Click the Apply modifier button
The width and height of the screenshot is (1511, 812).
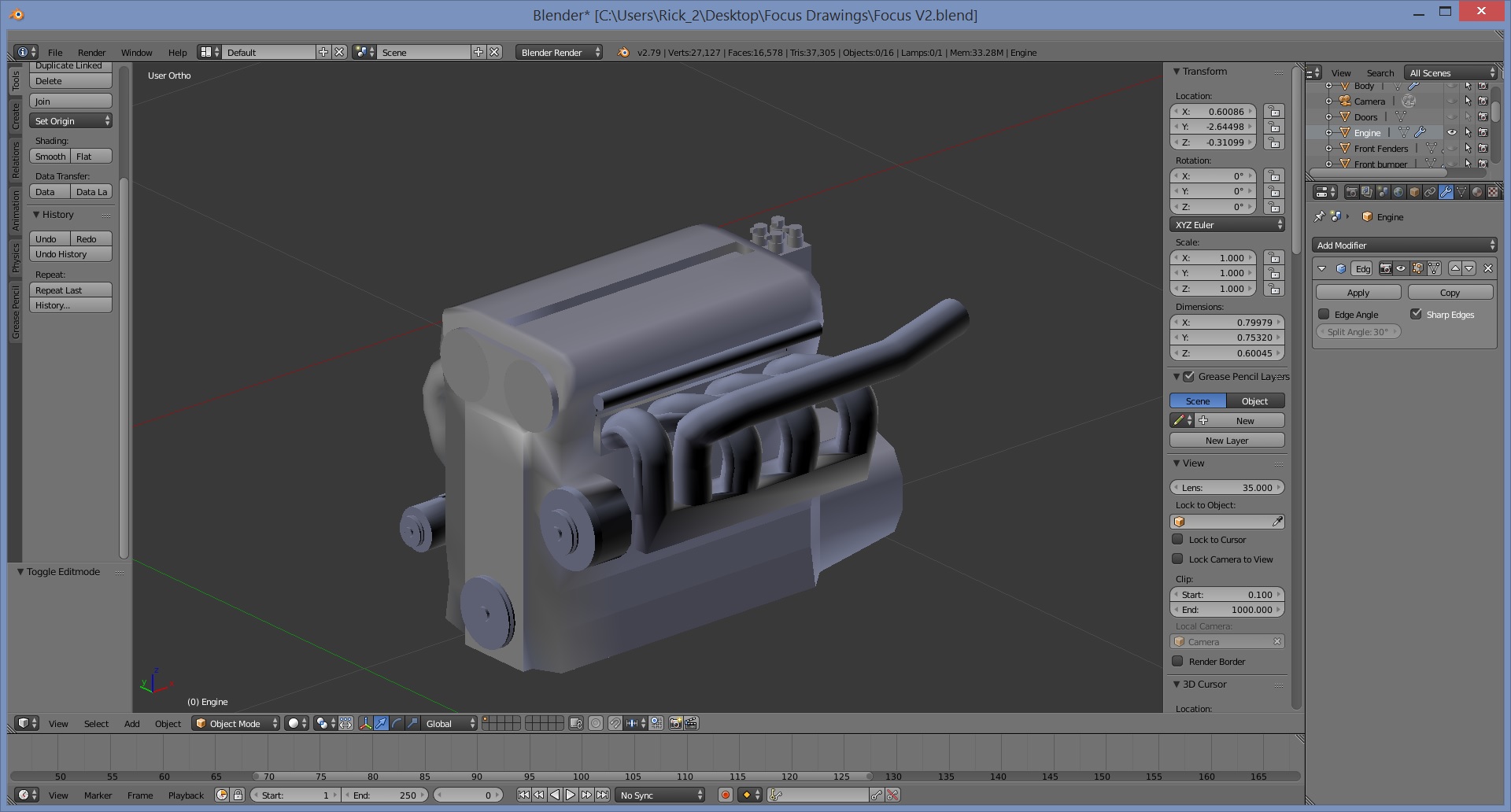point(1358,293)
